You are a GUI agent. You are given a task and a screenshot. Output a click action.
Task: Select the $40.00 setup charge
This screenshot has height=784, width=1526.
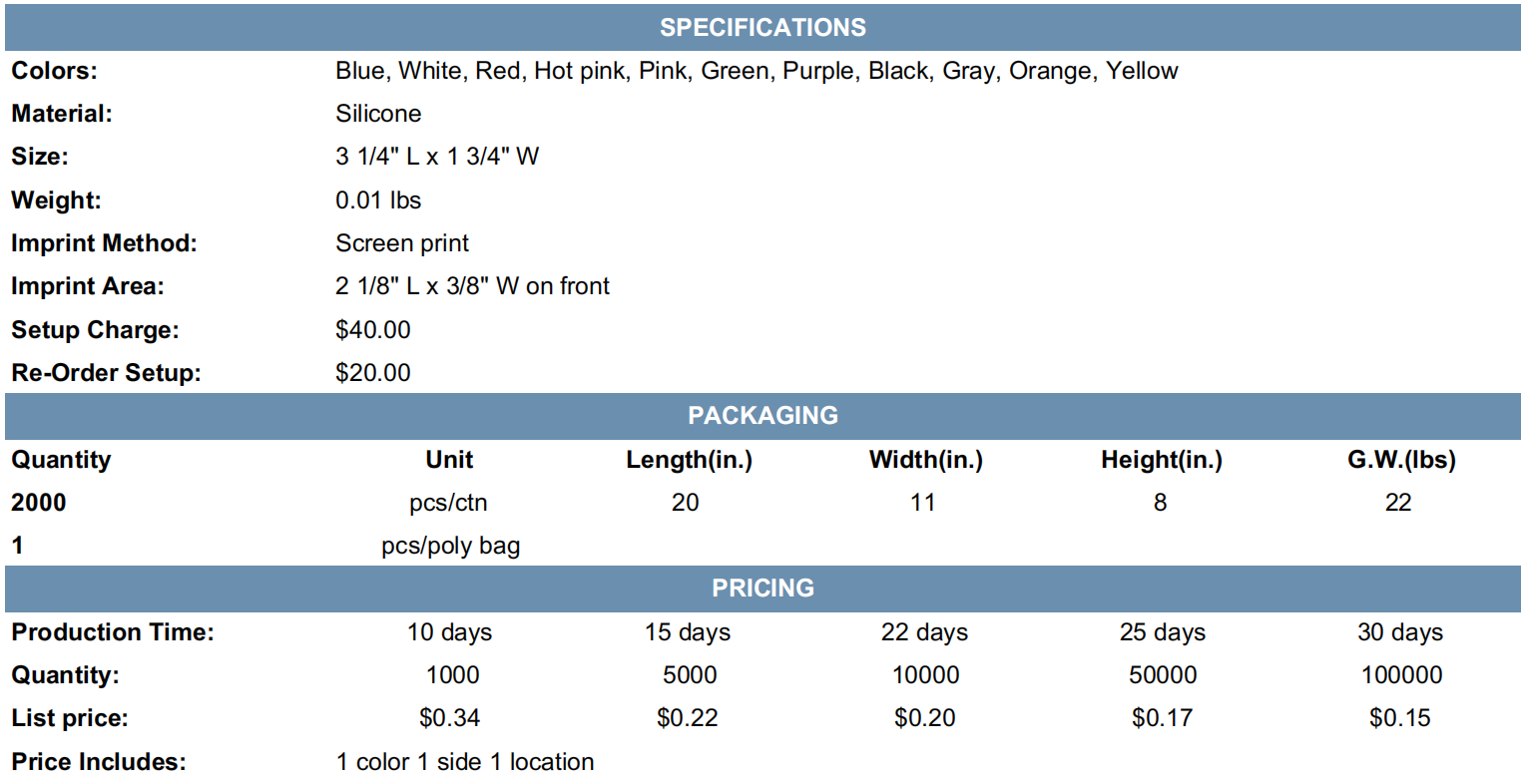pos(373,329)
